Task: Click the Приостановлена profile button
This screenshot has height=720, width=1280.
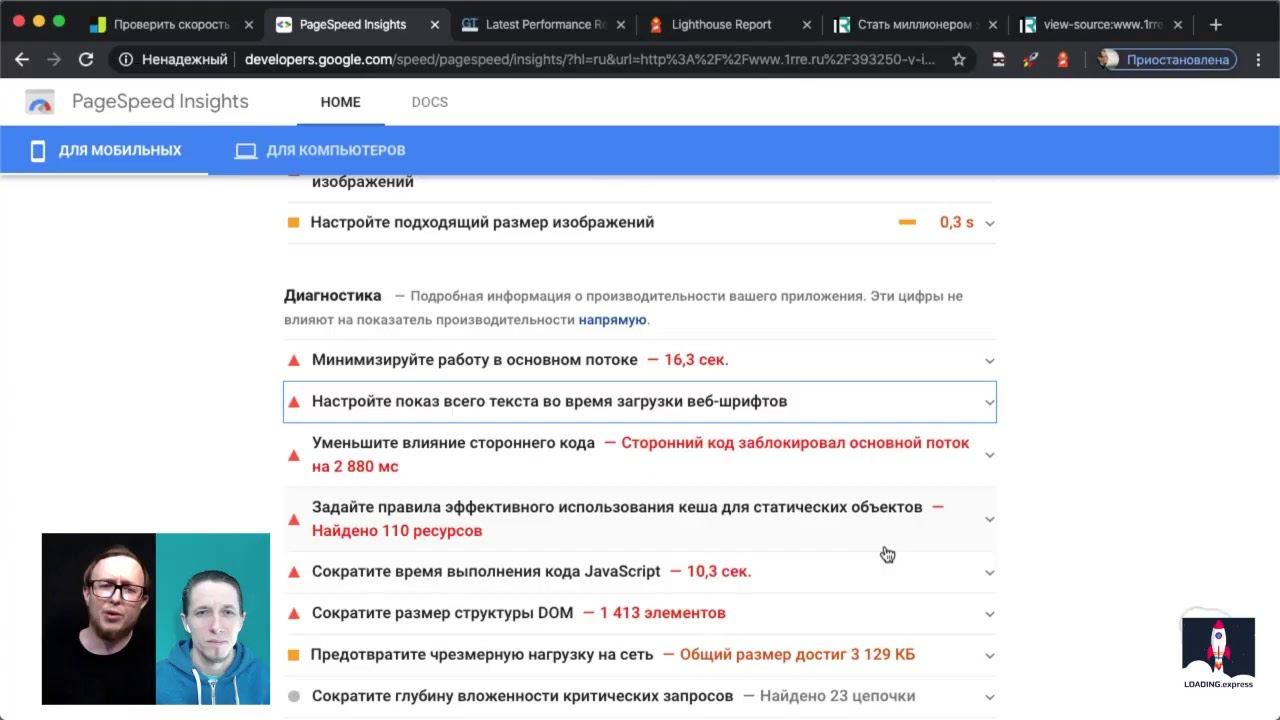Action: [x=1167, y=60]
